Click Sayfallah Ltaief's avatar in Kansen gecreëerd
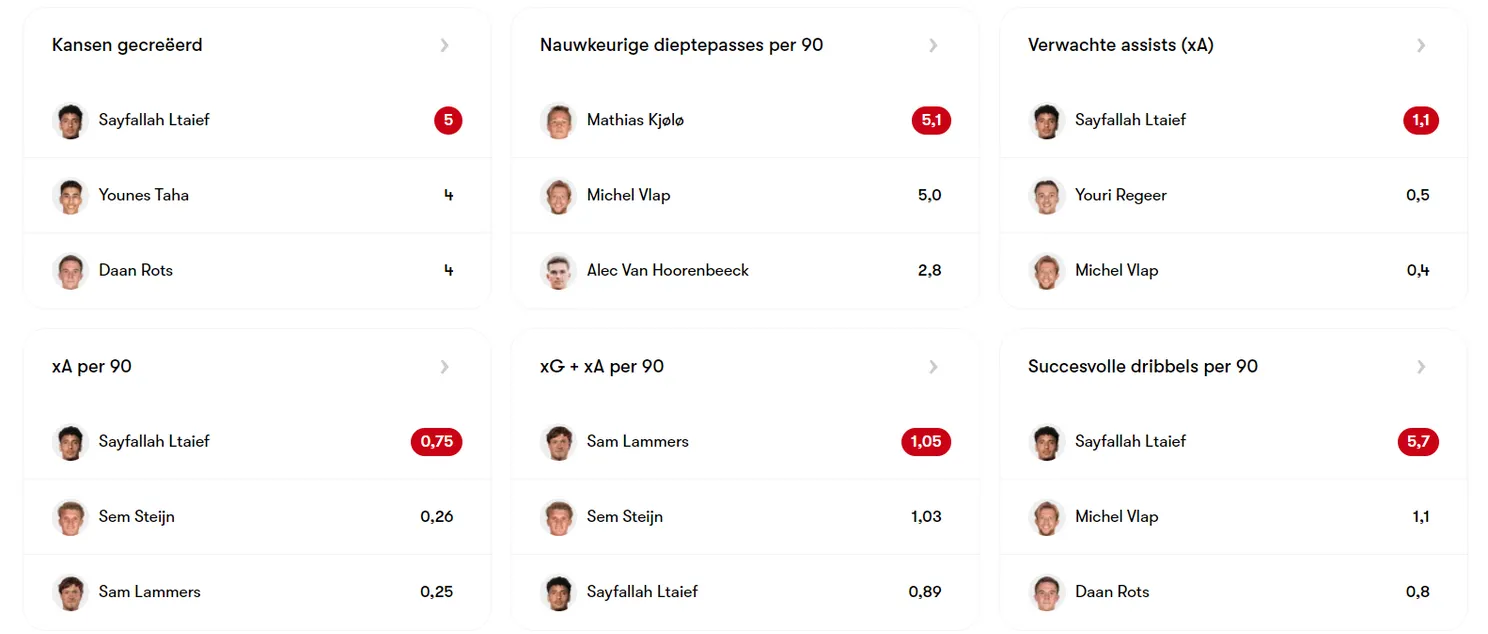This screenshot has width=1488, height=634. pos(70,120)
